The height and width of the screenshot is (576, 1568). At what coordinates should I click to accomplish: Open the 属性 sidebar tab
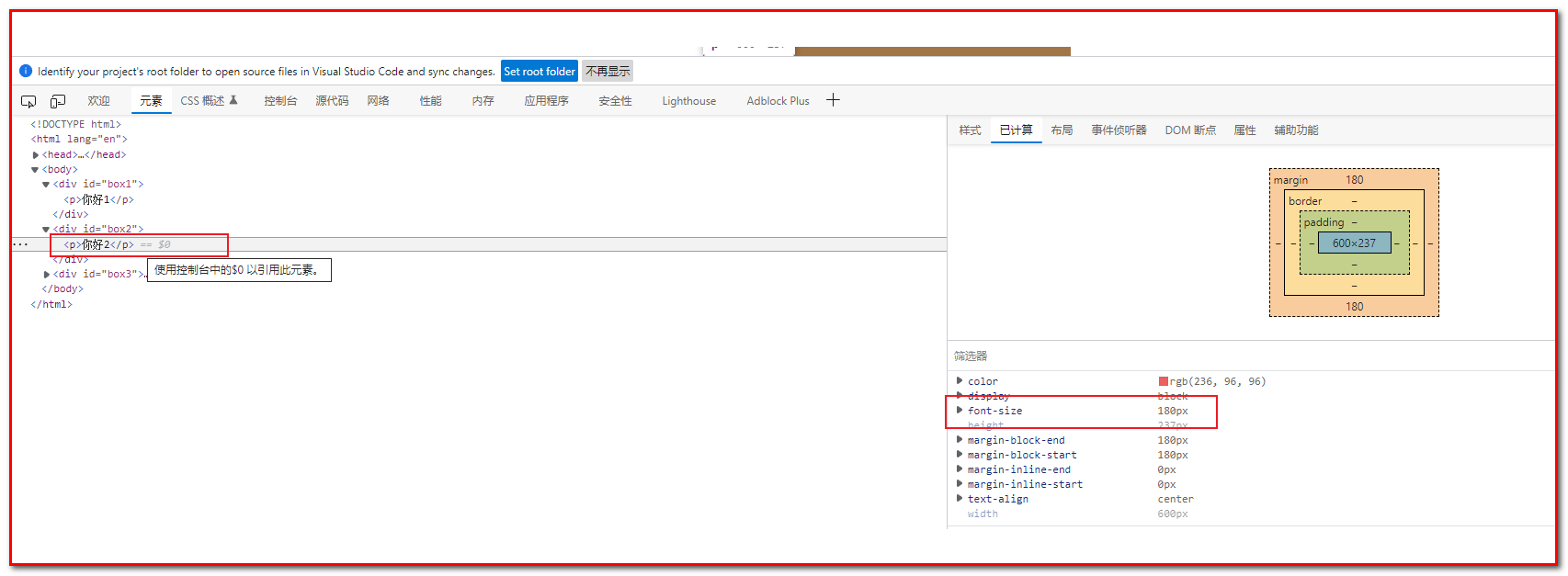click(x=1244, y=130)
